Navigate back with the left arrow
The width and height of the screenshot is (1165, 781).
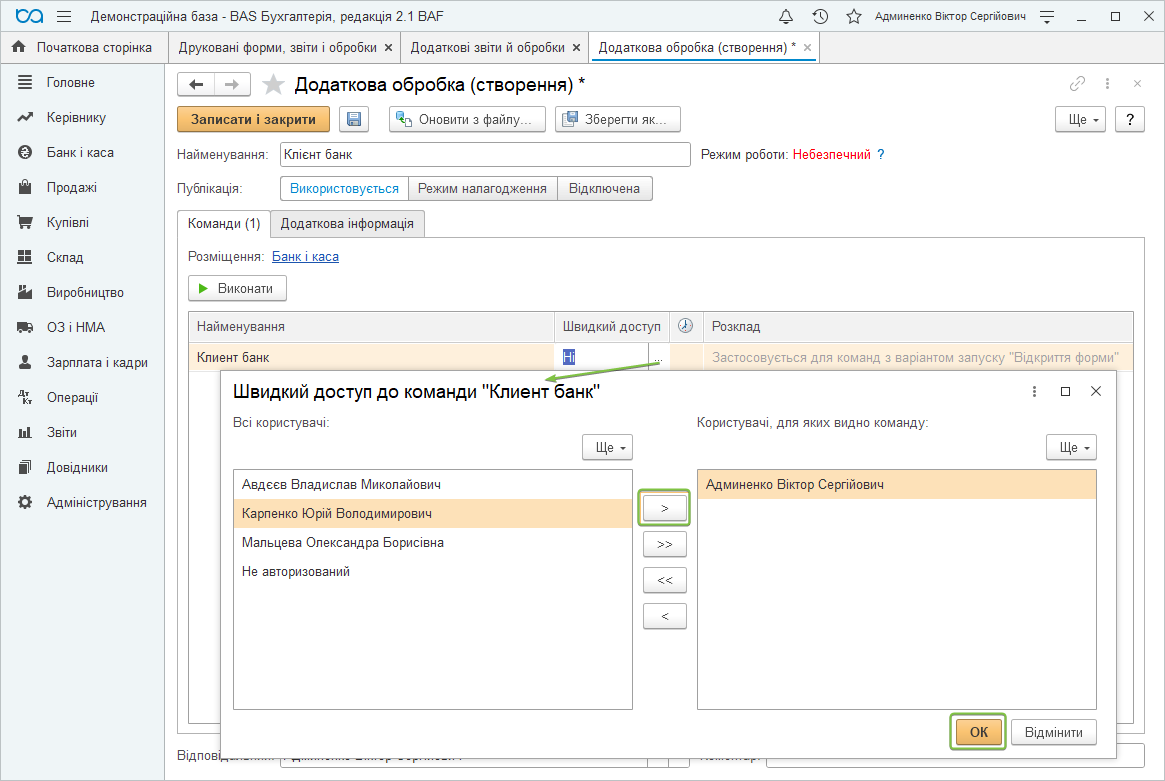196,85
